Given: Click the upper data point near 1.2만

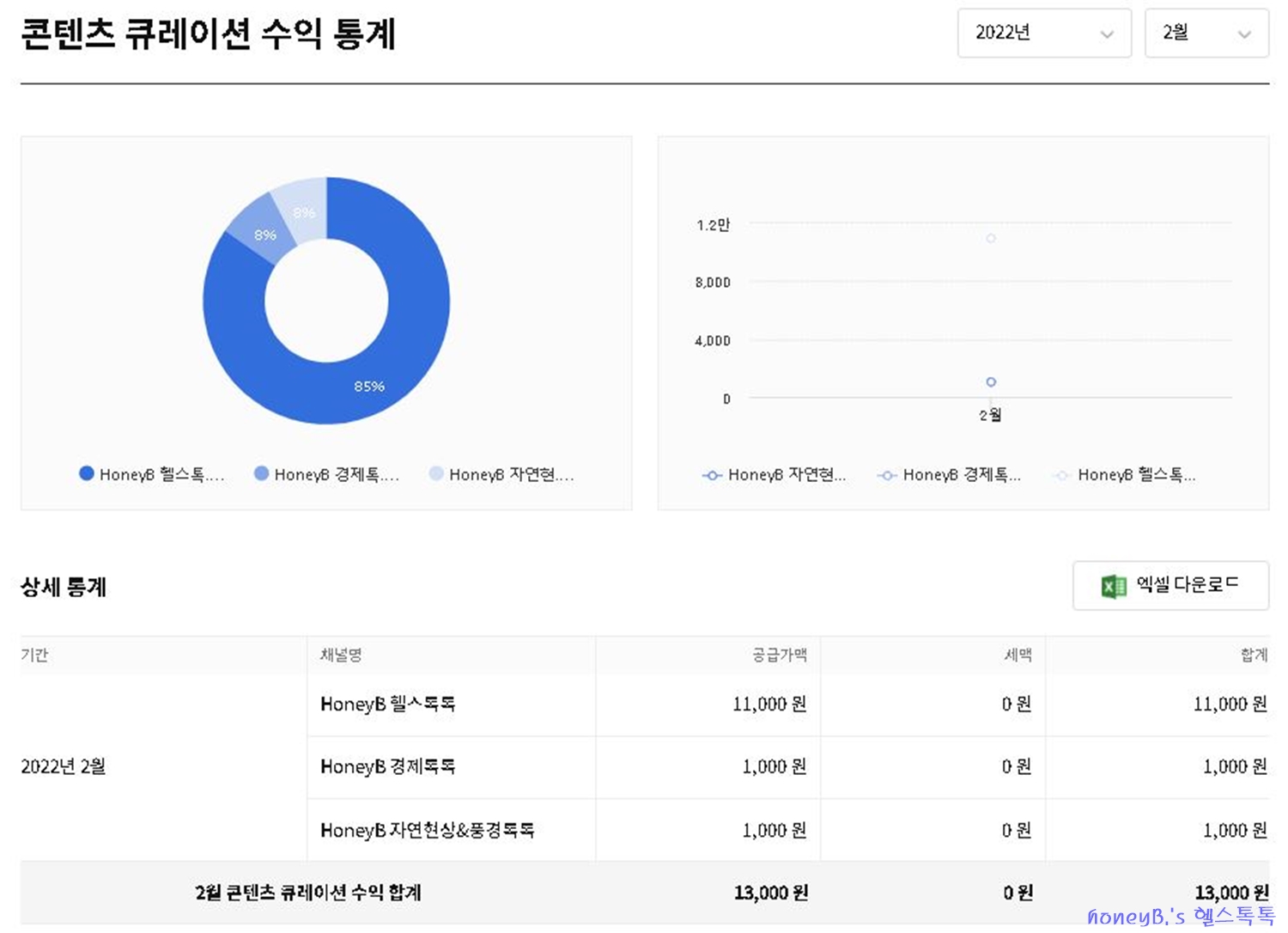Looking at the screenshot, I should point(991,238).
